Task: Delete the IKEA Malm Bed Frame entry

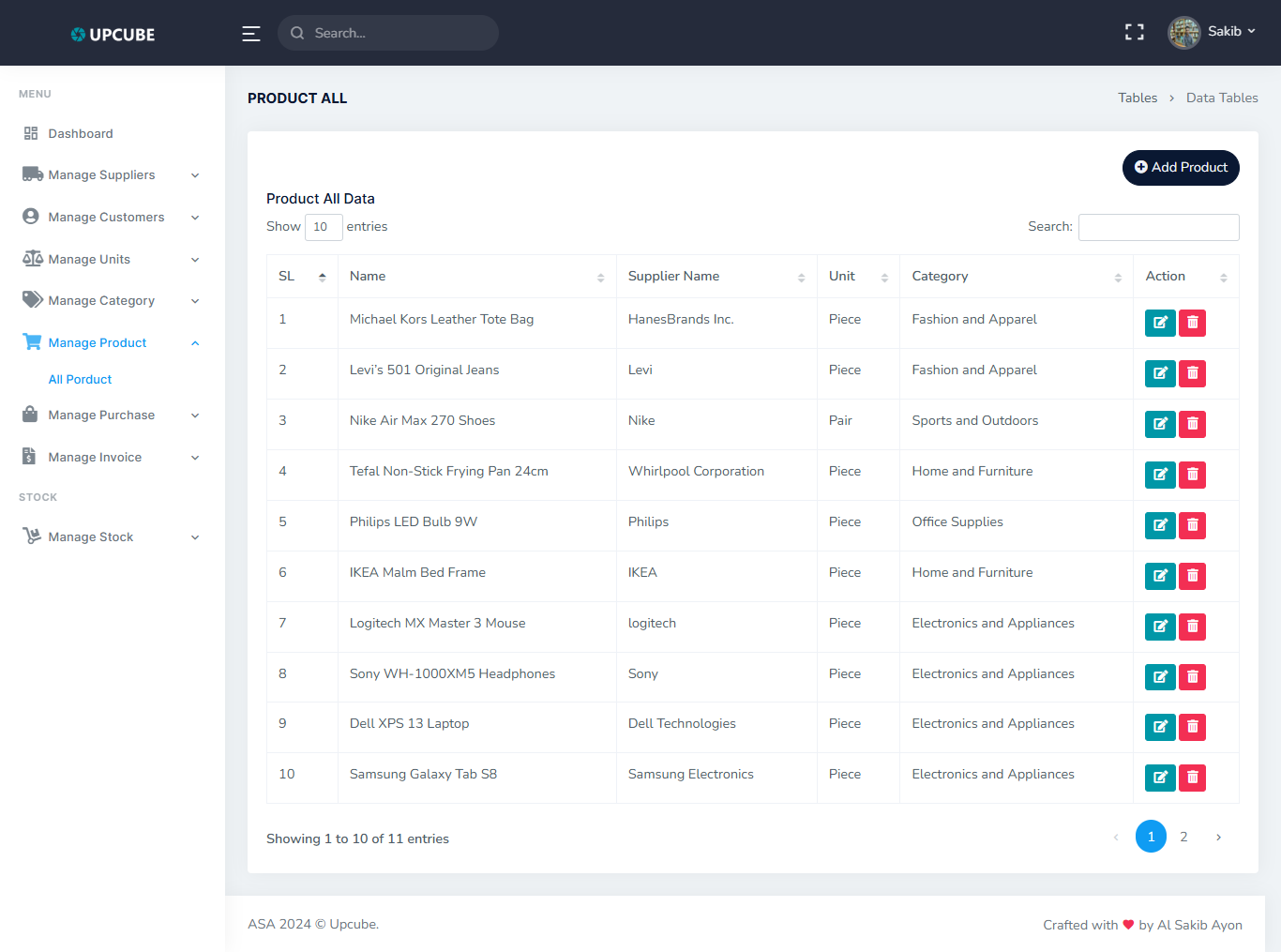Action: point(1192,576)
